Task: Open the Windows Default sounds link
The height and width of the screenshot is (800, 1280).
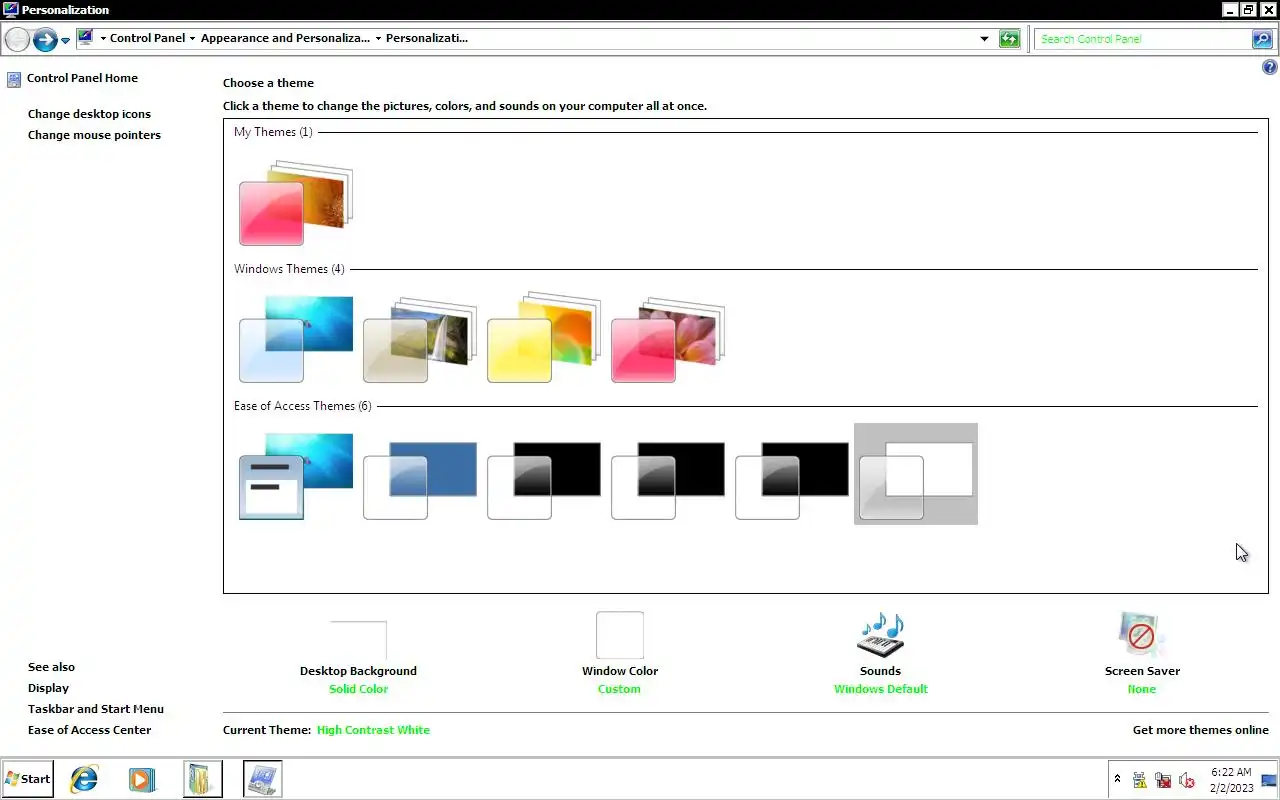Action: coord(881,689)
